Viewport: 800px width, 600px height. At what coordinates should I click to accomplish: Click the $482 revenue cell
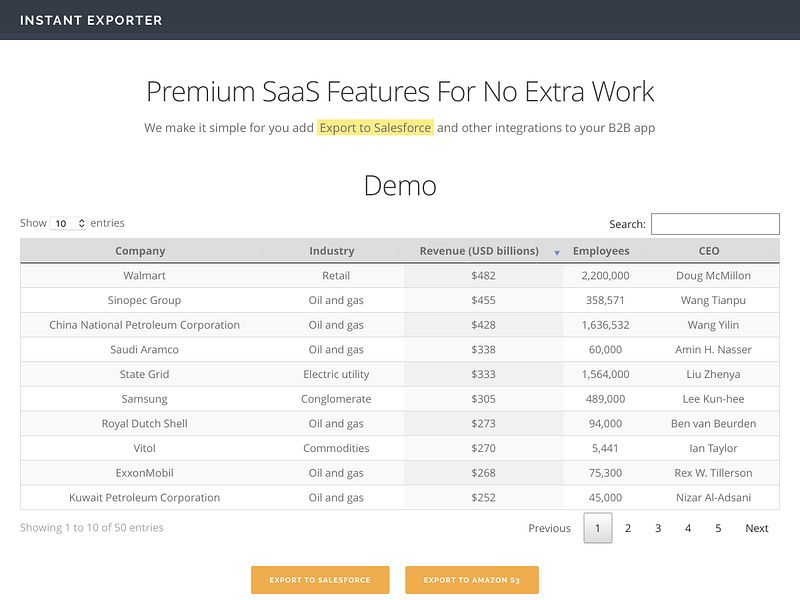tap(483, 276)
